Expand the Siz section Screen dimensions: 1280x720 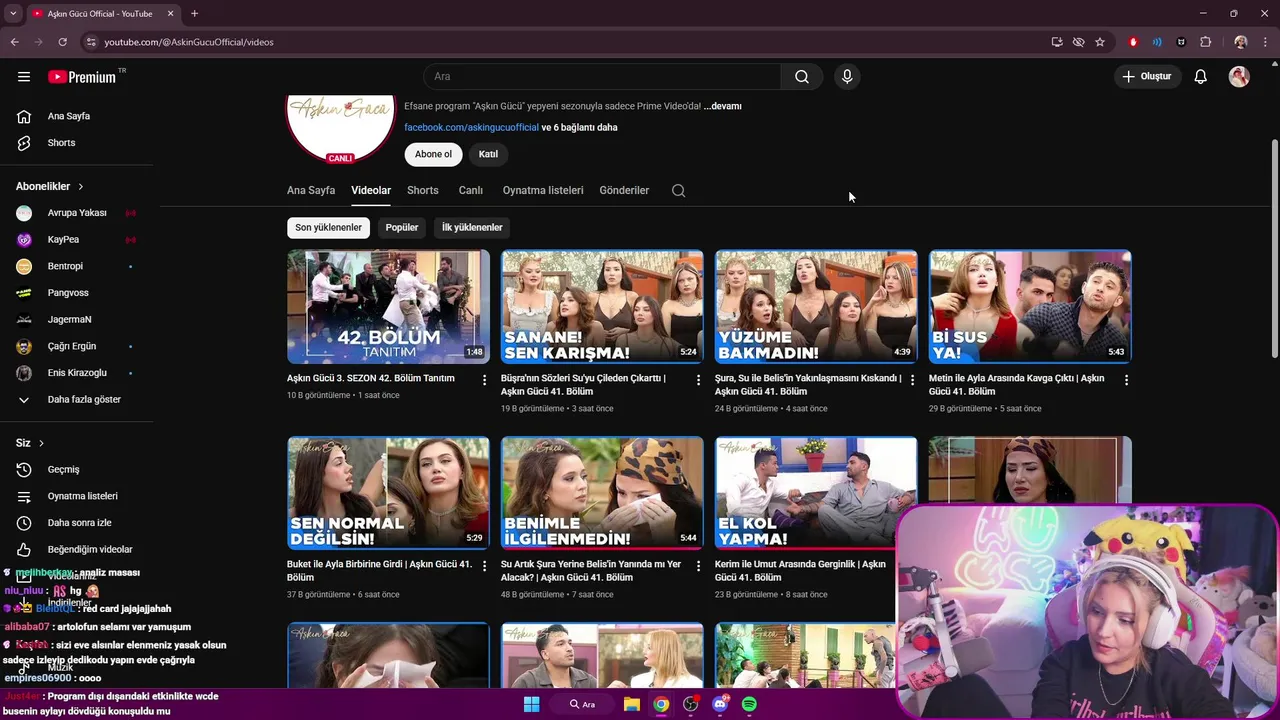point(30,443)
